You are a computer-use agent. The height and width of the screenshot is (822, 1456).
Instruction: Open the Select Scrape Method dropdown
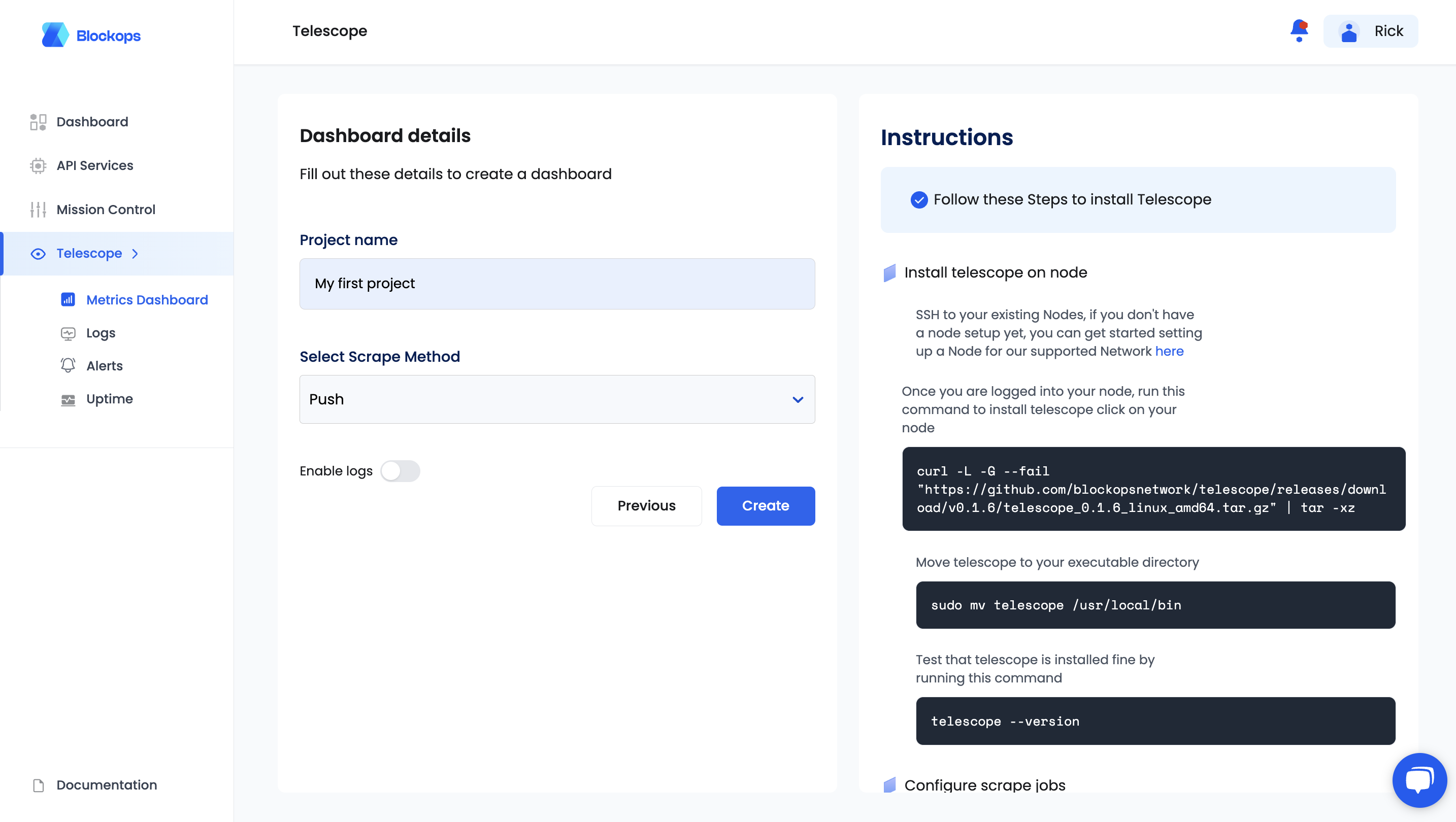tap(557, 399)
